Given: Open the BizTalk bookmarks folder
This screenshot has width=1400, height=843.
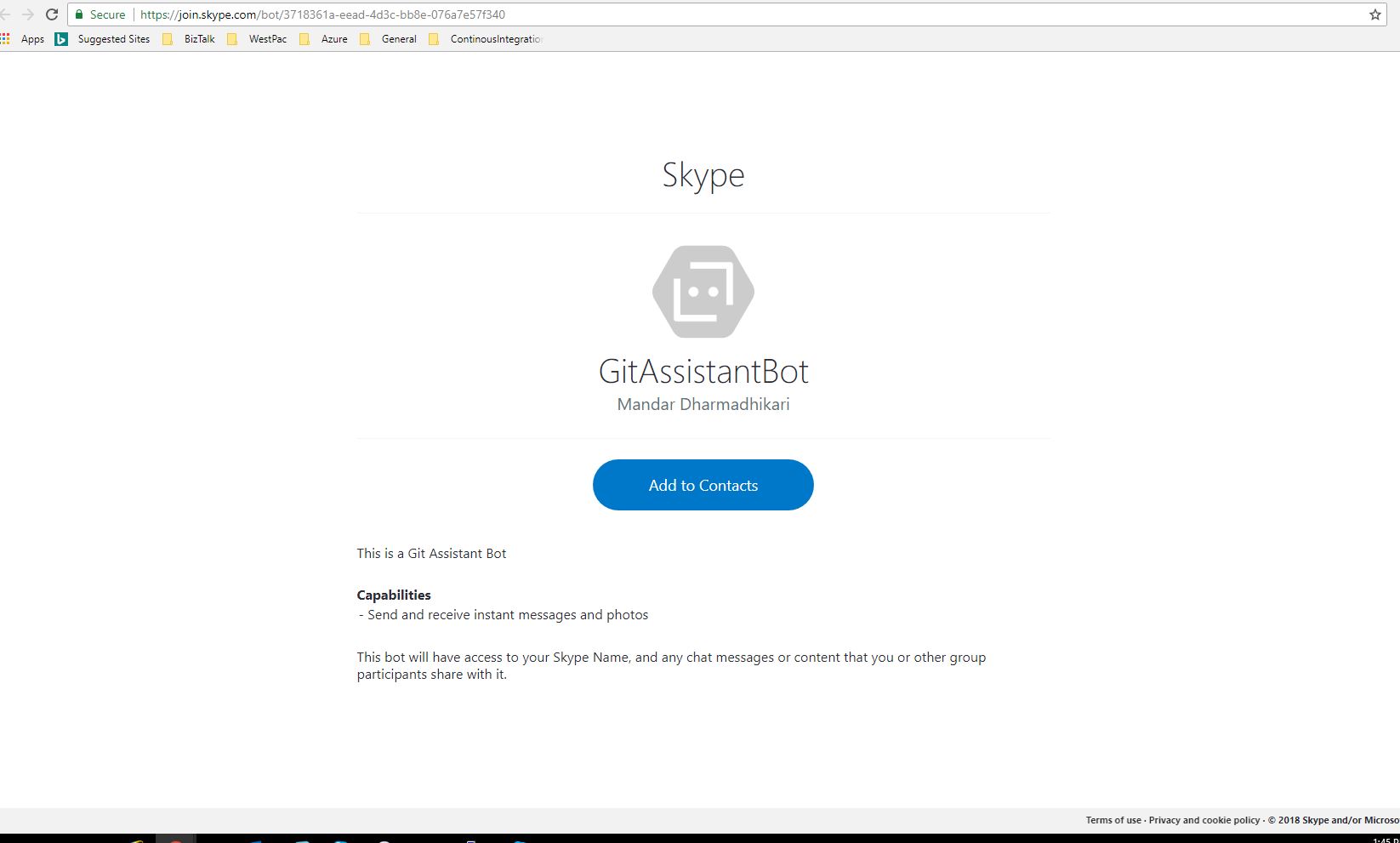Looking at the screenshot, I should click(x=189, y=39).
